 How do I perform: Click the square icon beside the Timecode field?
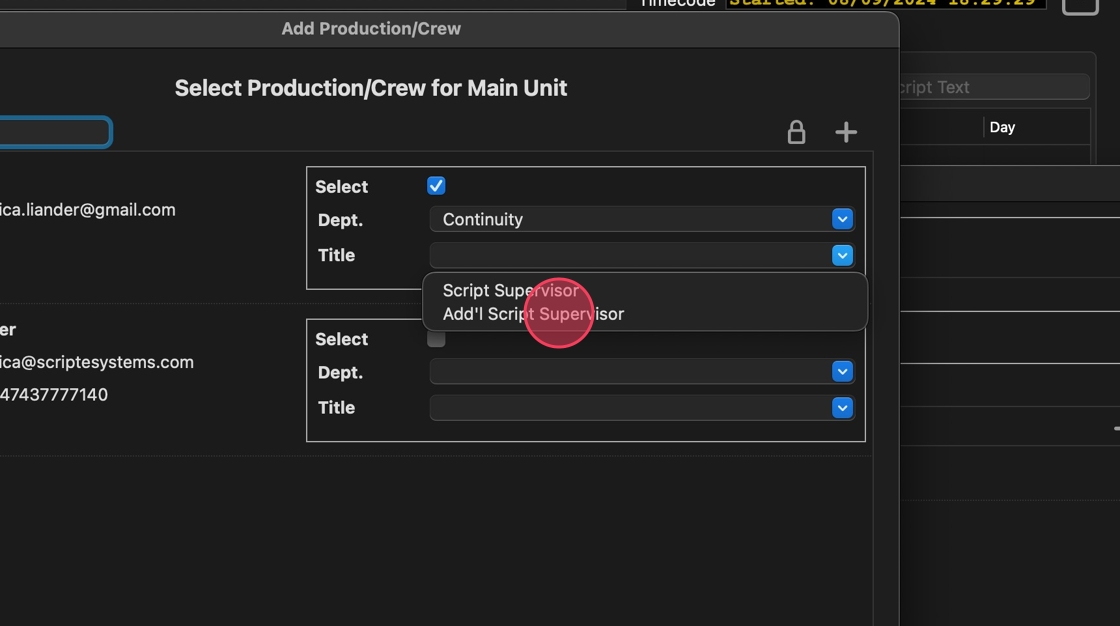(1080, 5)
